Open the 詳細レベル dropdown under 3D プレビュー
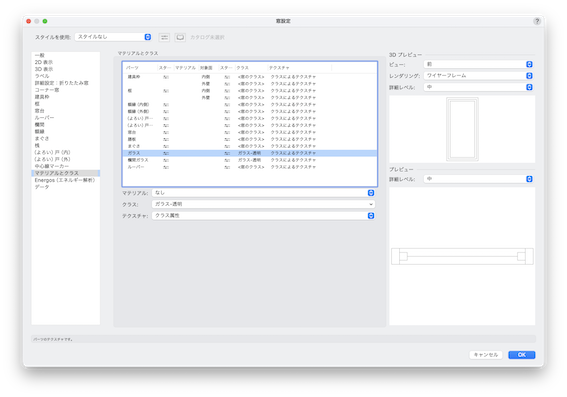This screenshot has width=567, height=397. pyautogui.click(x=478, y=87)
